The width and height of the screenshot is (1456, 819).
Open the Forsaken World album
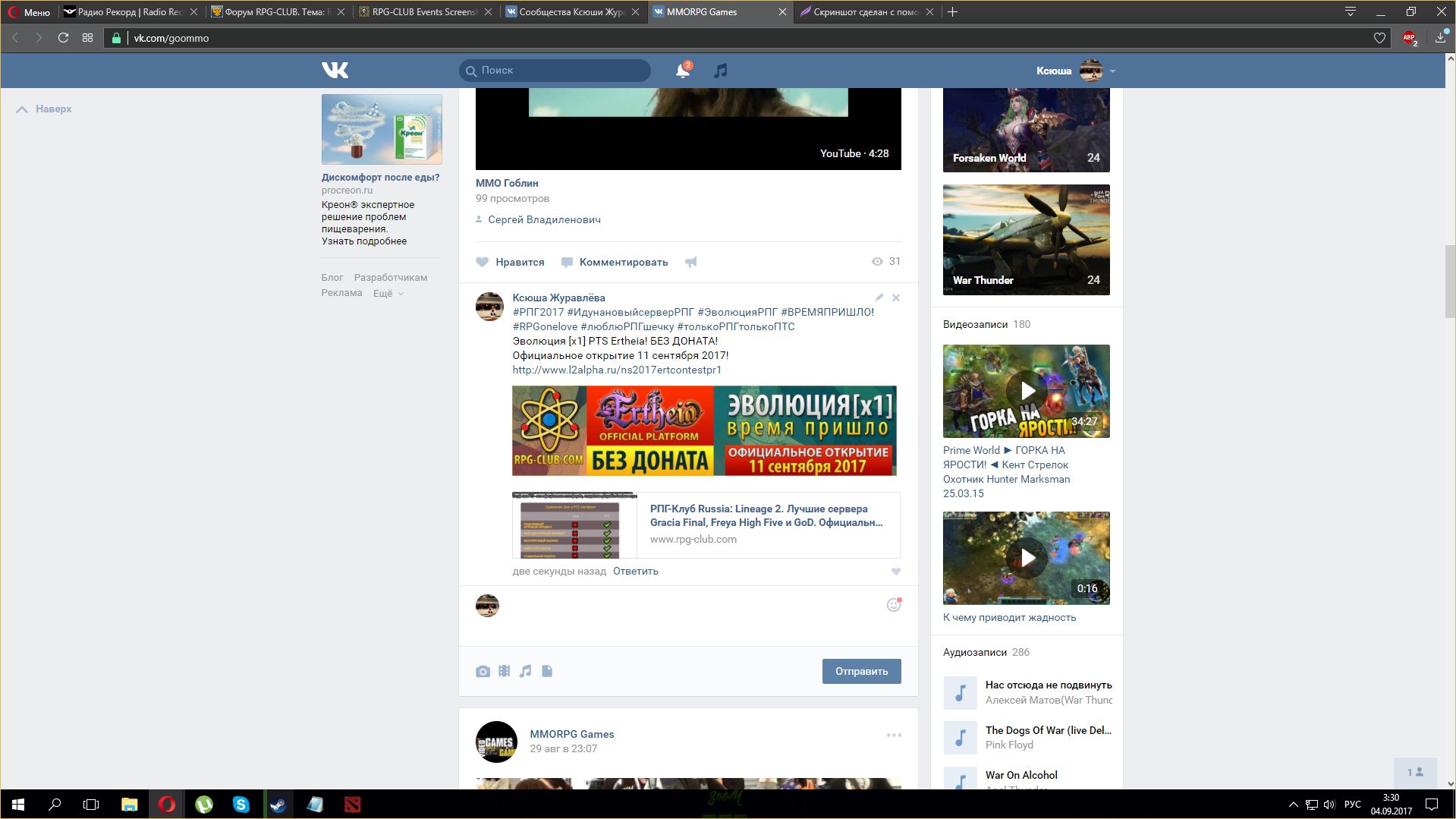(1026, 130)
